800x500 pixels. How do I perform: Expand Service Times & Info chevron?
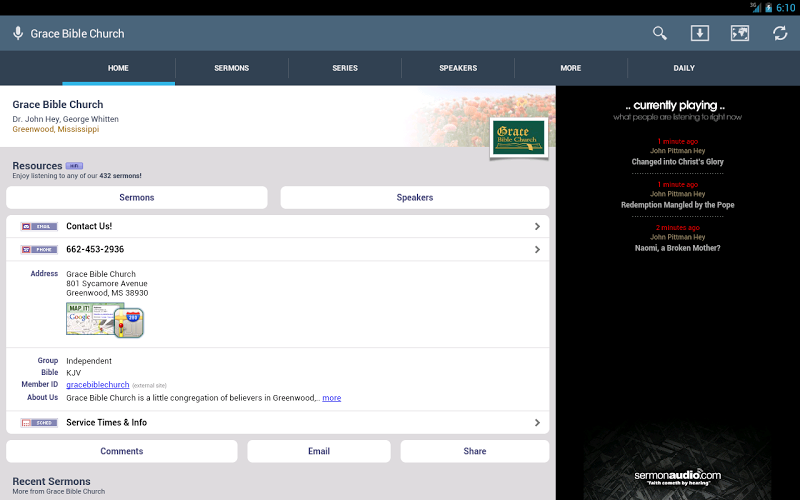537,422
